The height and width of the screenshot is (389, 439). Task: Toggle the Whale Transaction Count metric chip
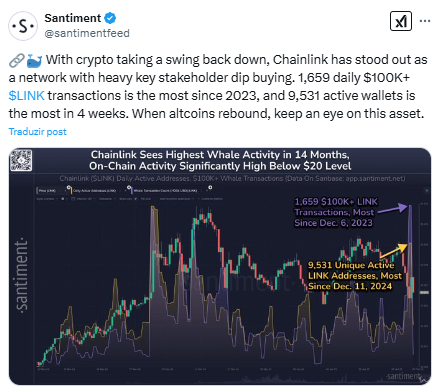pyautogui.click(x=168, y=191)
